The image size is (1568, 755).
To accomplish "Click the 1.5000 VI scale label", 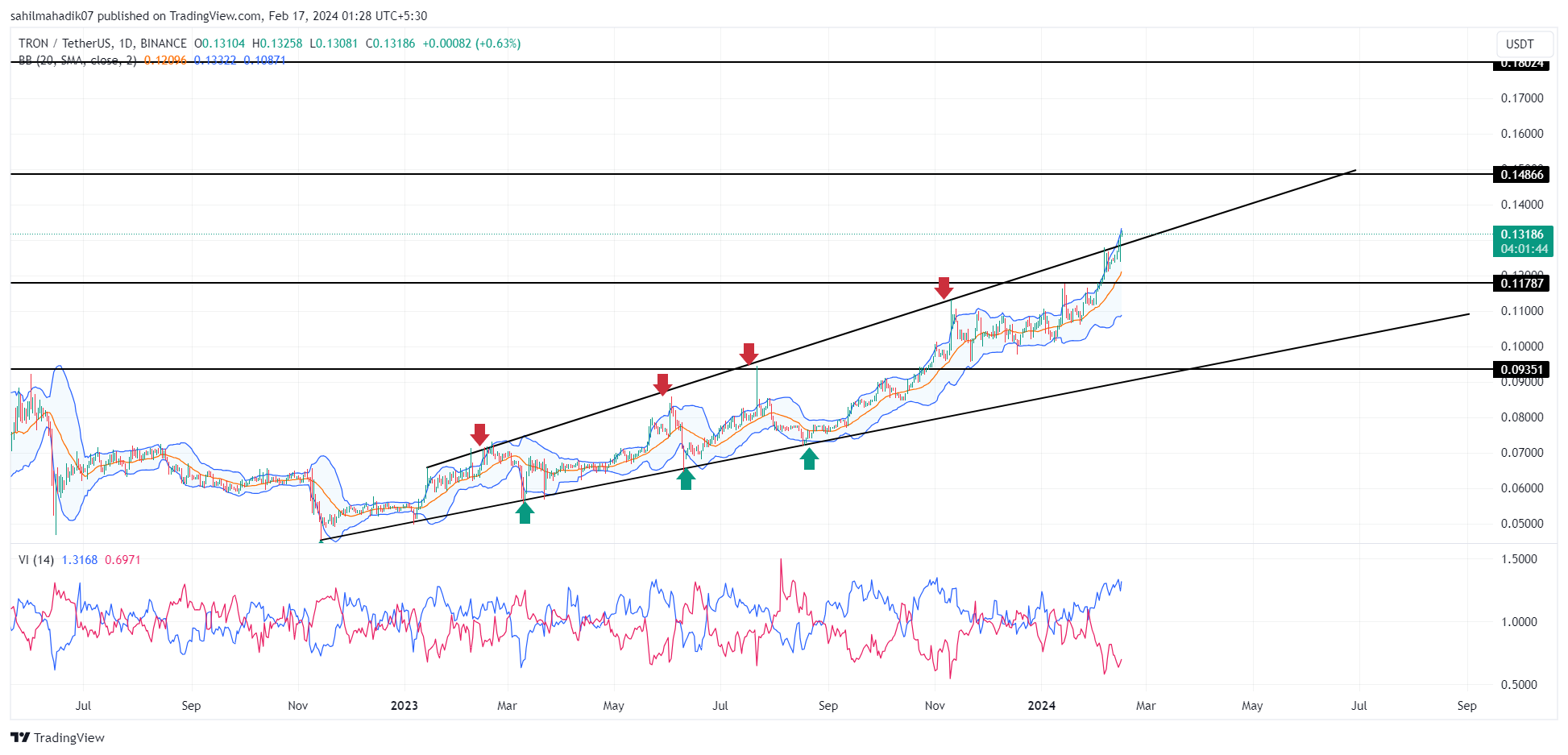I will pos(1519,559).
